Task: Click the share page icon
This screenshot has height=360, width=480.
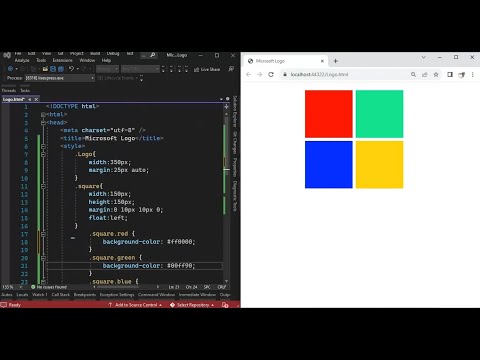Action: (x=425, y=75)
